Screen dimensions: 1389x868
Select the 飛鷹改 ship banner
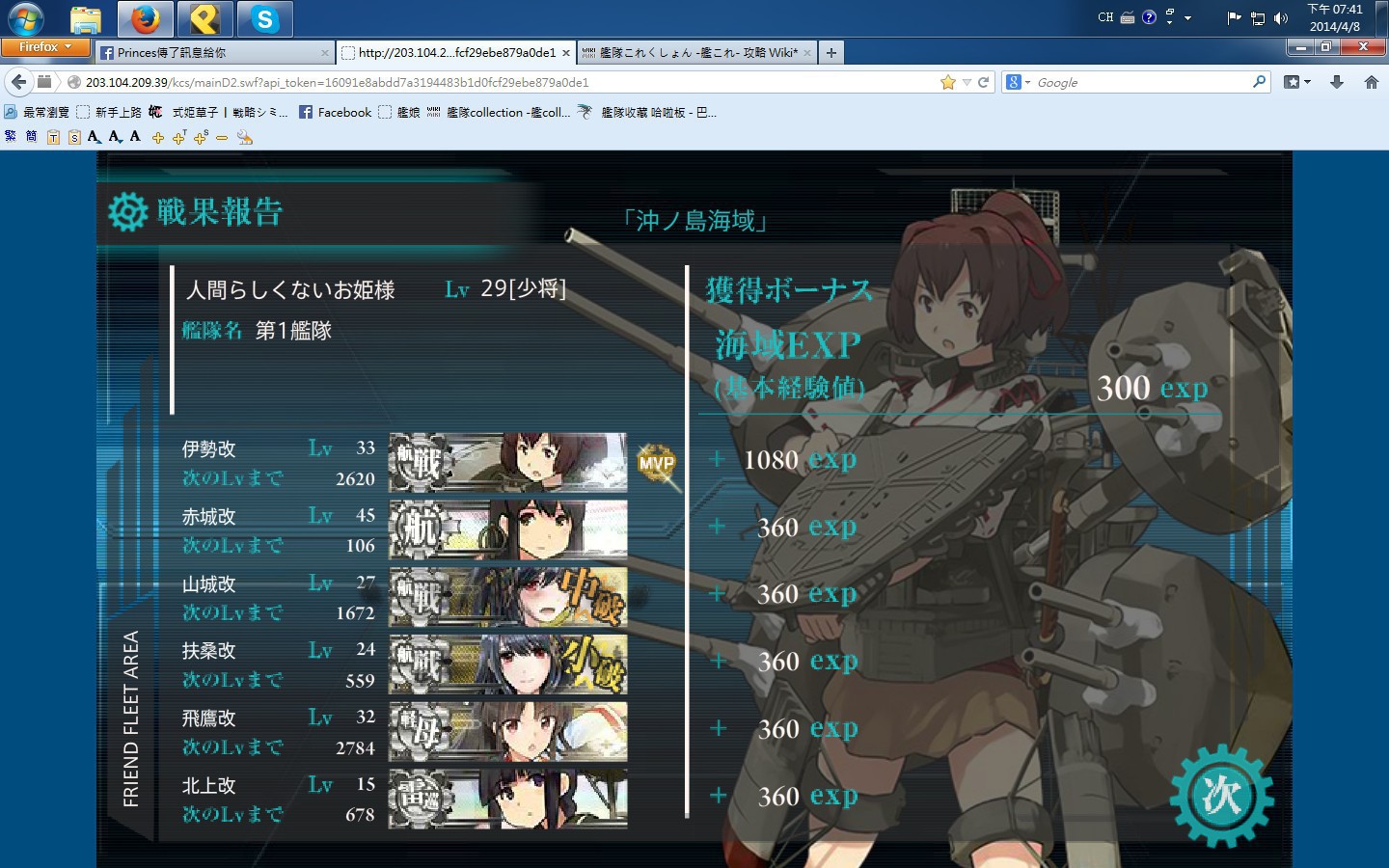pos(508,732)
